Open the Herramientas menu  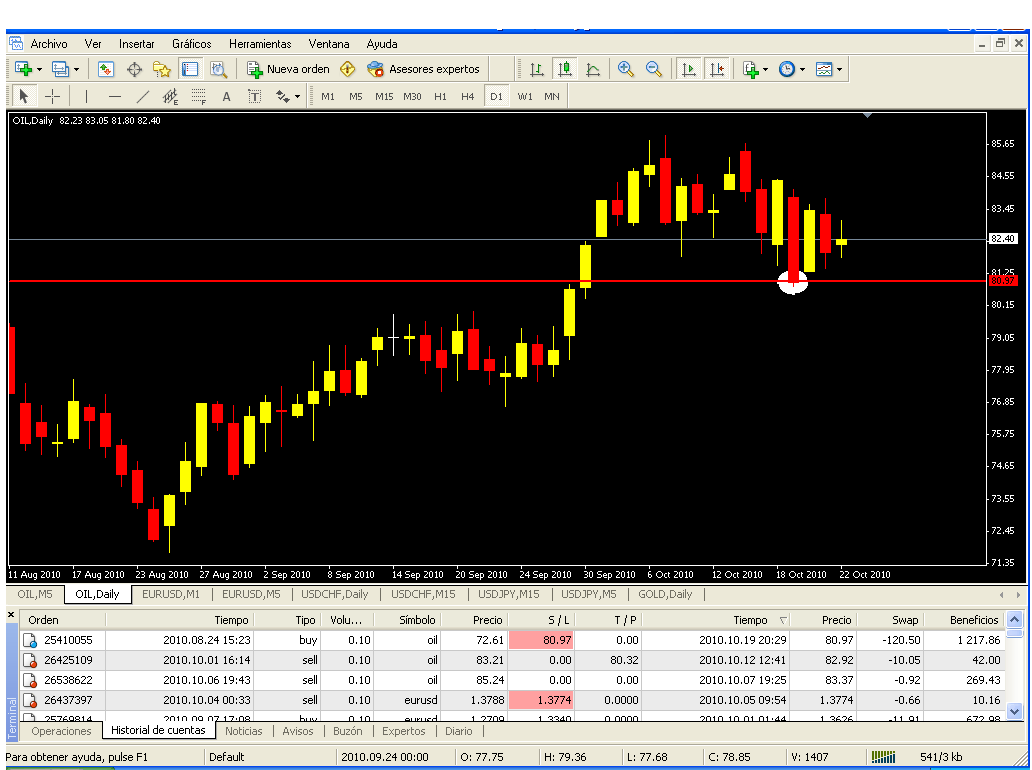[x=260, y=44]
